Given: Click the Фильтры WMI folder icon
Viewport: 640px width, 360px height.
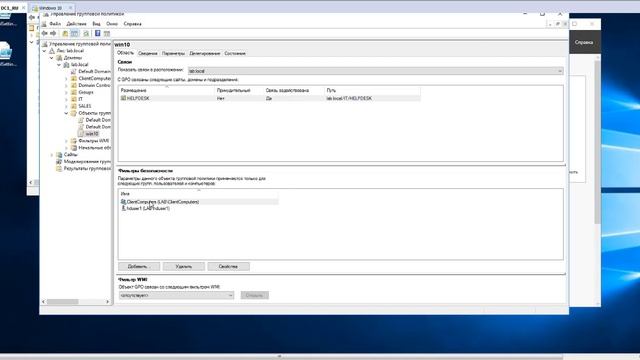Looking at the screenshot, I should point(74,141).
